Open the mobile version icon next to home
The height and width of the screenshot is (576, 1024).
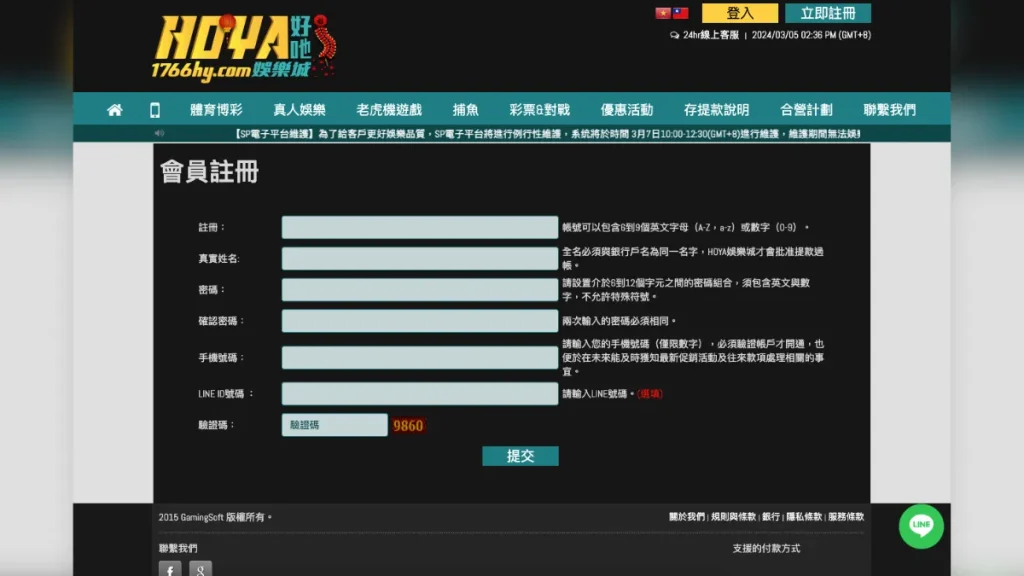153,110
